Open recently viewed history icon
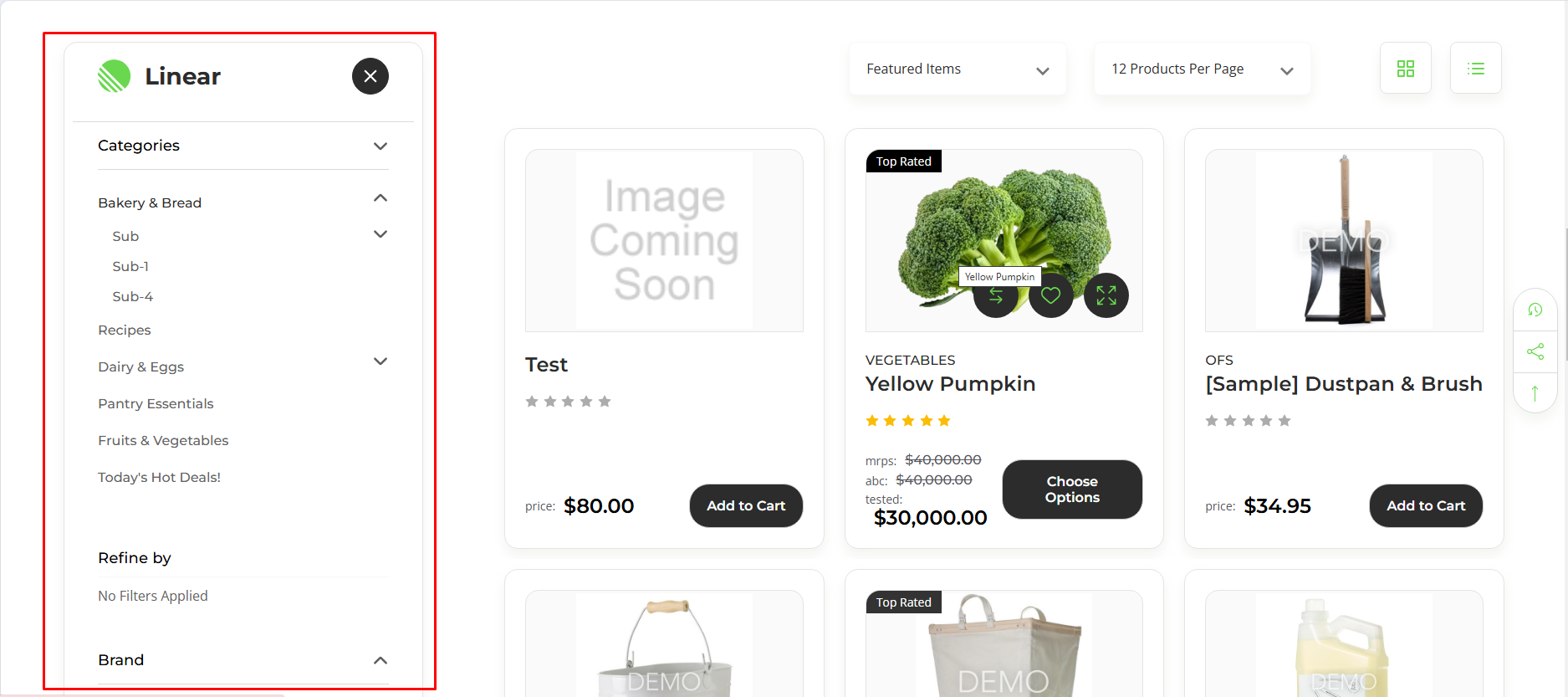The width and height of the screenshot is (1568, 697). click(1535, 310)
